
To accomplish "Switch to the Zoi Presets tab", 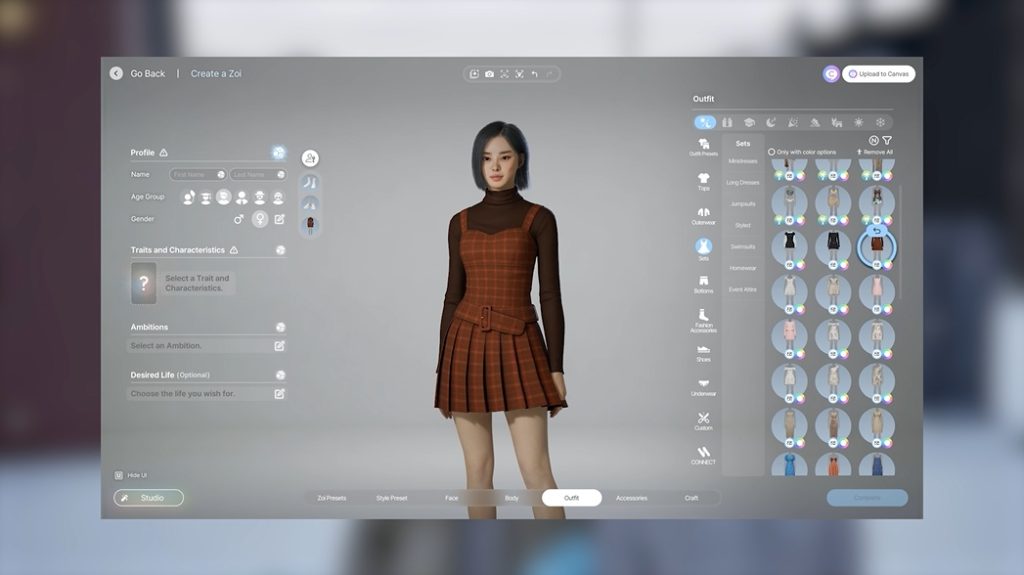I will coord(332,498).
